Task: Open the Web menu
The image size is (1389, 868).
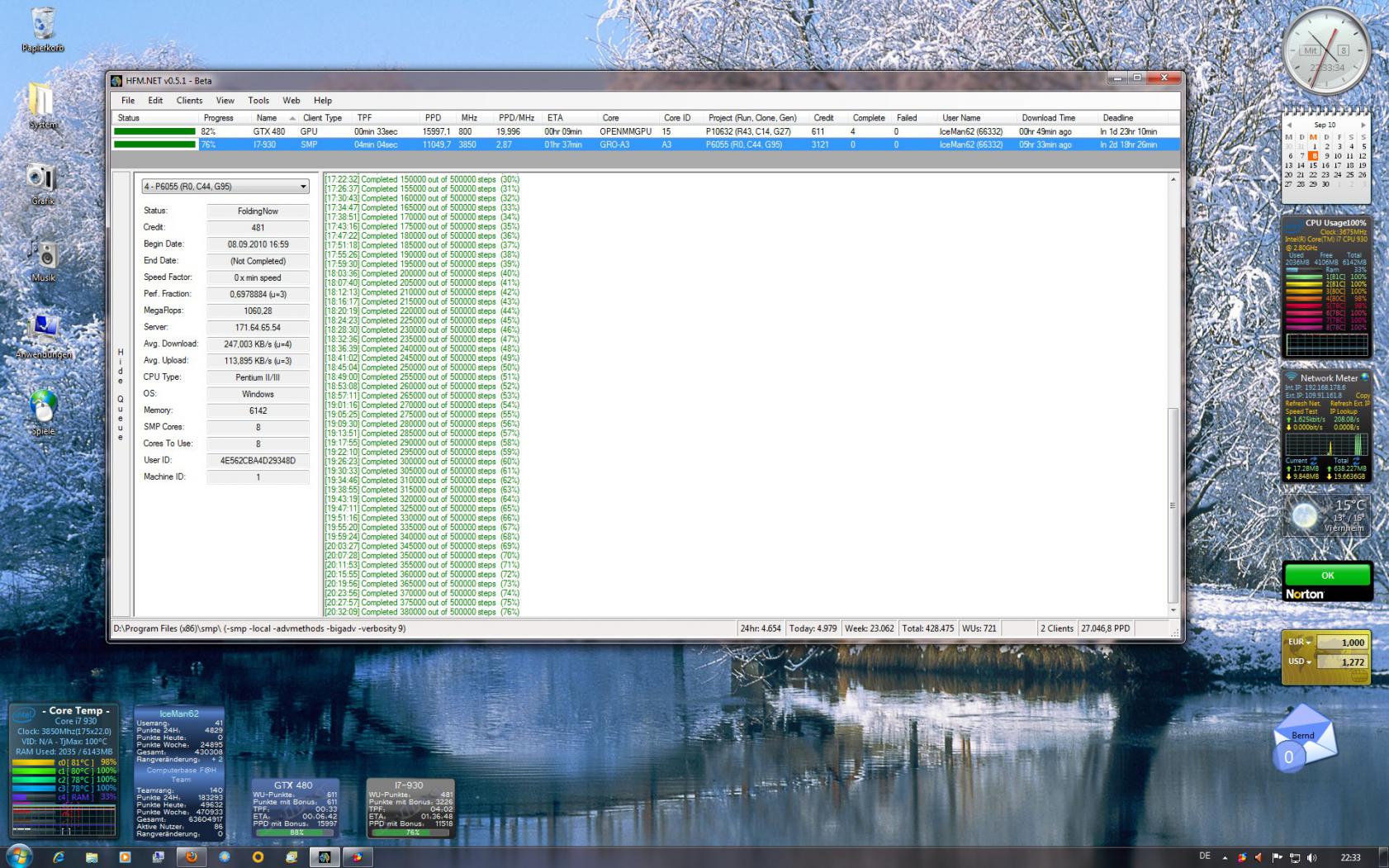Action: pos(291,100)
